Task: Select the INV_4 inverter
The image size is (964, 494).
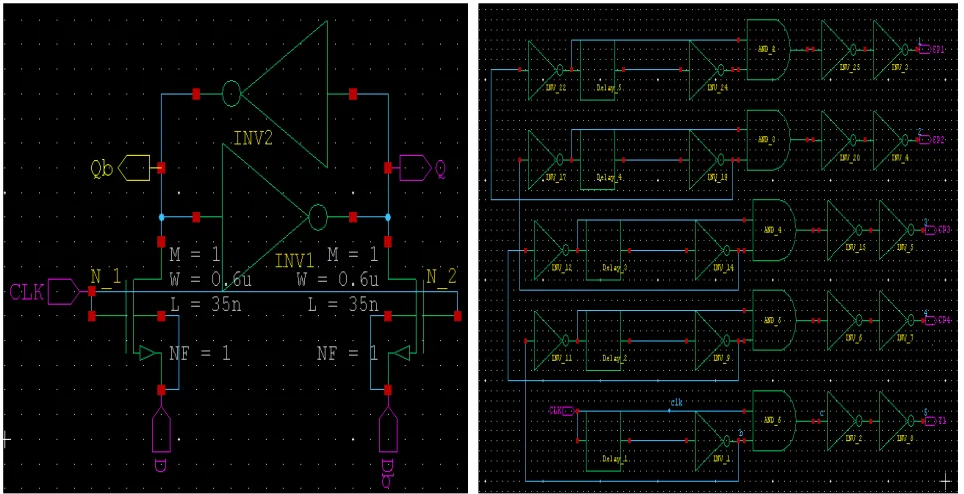Action: tap(892, 140)
